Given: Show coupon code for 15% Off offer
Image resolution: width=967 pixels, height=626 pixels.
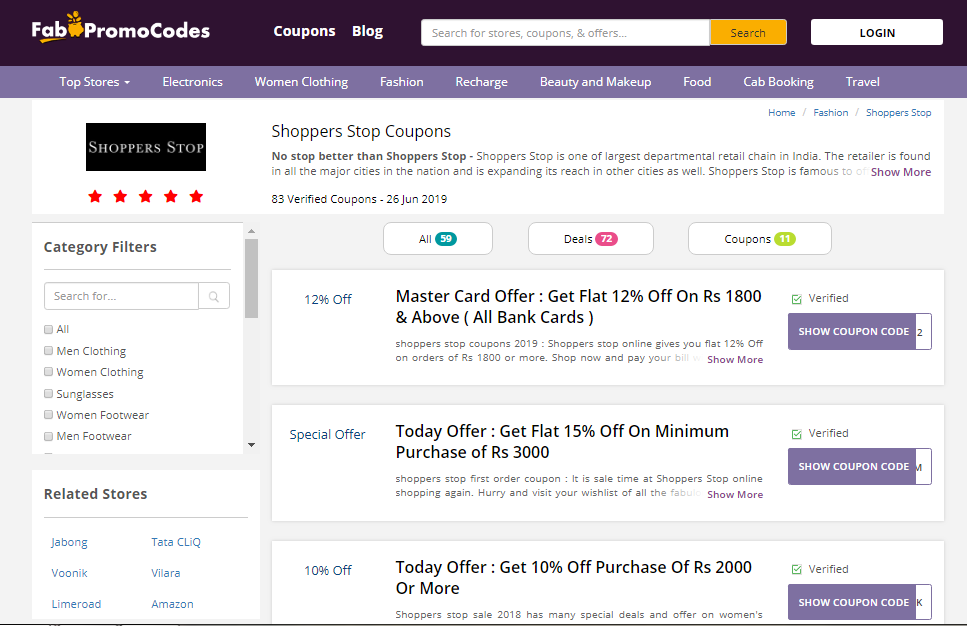Looking at the screenshot, I should point(860,466).
